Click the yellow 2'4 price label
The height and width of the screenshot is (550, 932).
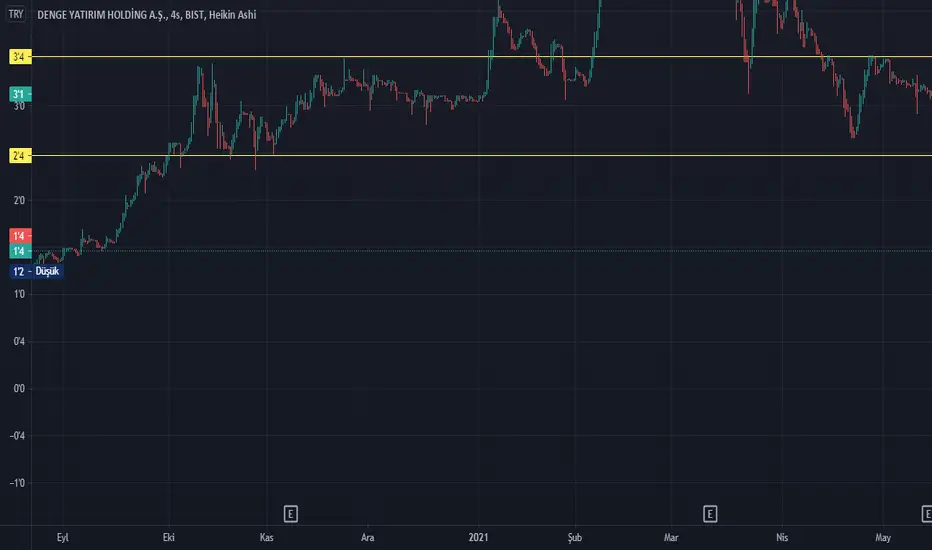click(18, 156)
